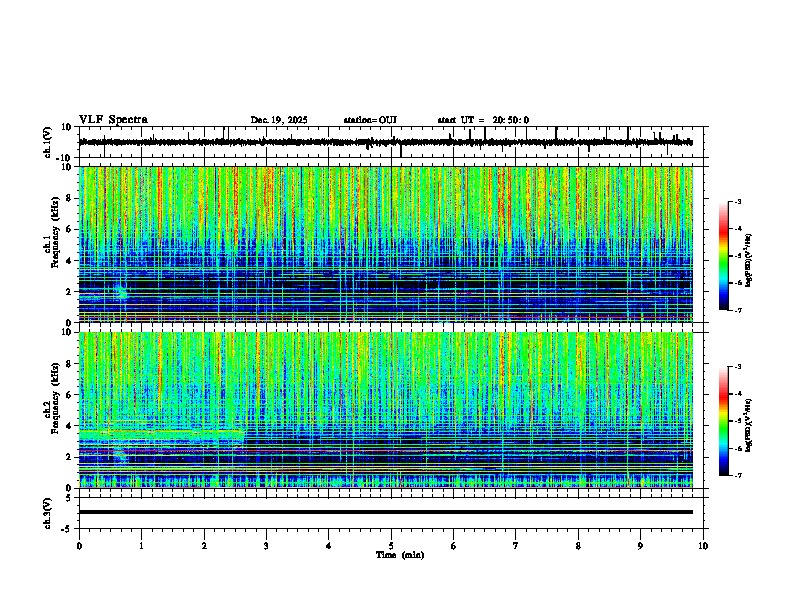Viewport: 792px width, 612px height.
Task: Click the "-4" label on lower color bar
Action: click(x=737, y=394)
